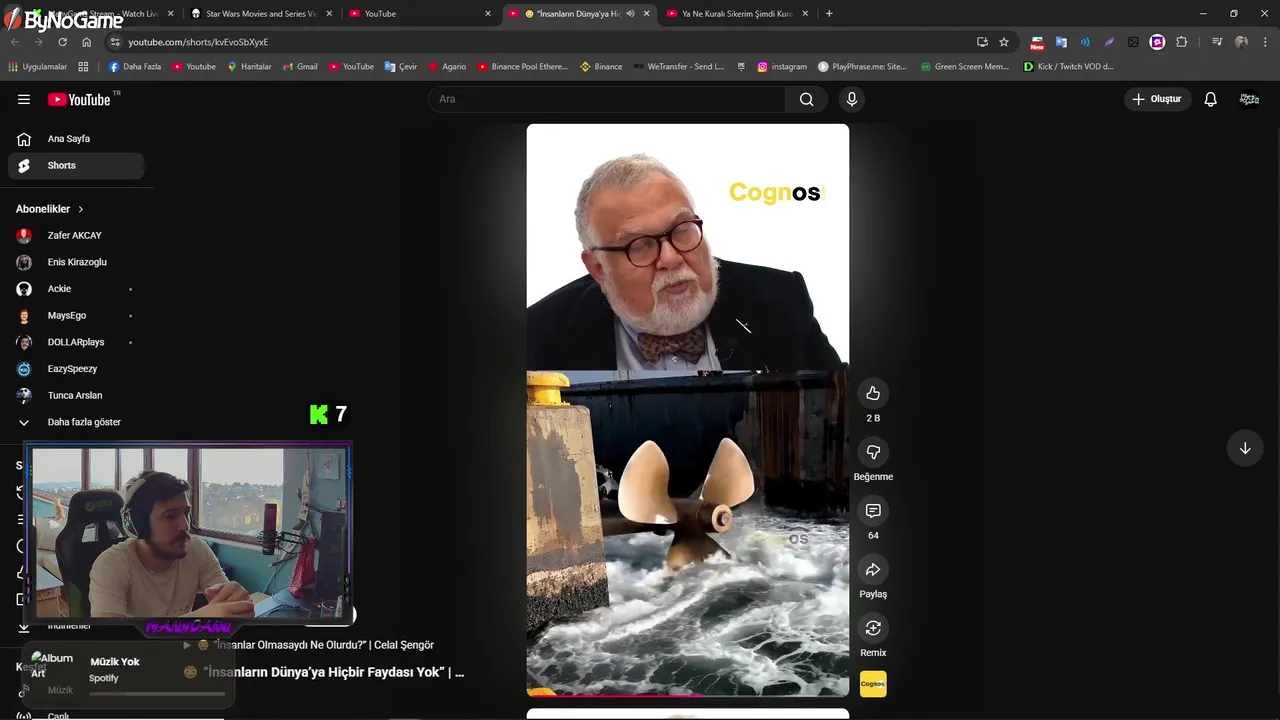Click the Ara search field

click(607, 99)
